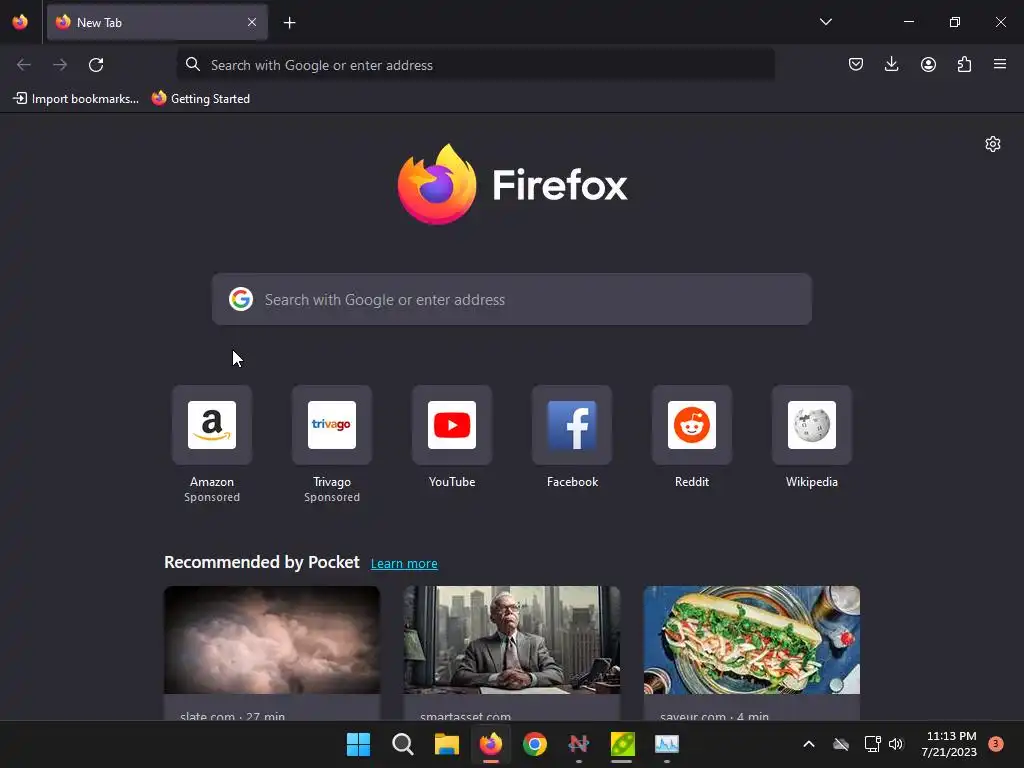Open the Firefox account menu
This screenshot has width=1024, height=768.
pyautogui.click(x=928, y=64)
